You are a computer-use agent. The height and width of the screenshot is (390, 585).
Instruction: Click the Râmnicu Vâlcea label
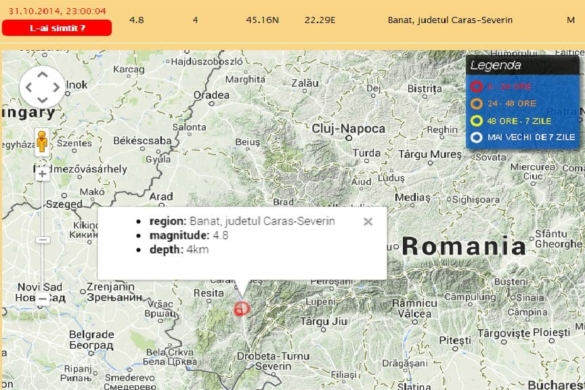point(414,308)
